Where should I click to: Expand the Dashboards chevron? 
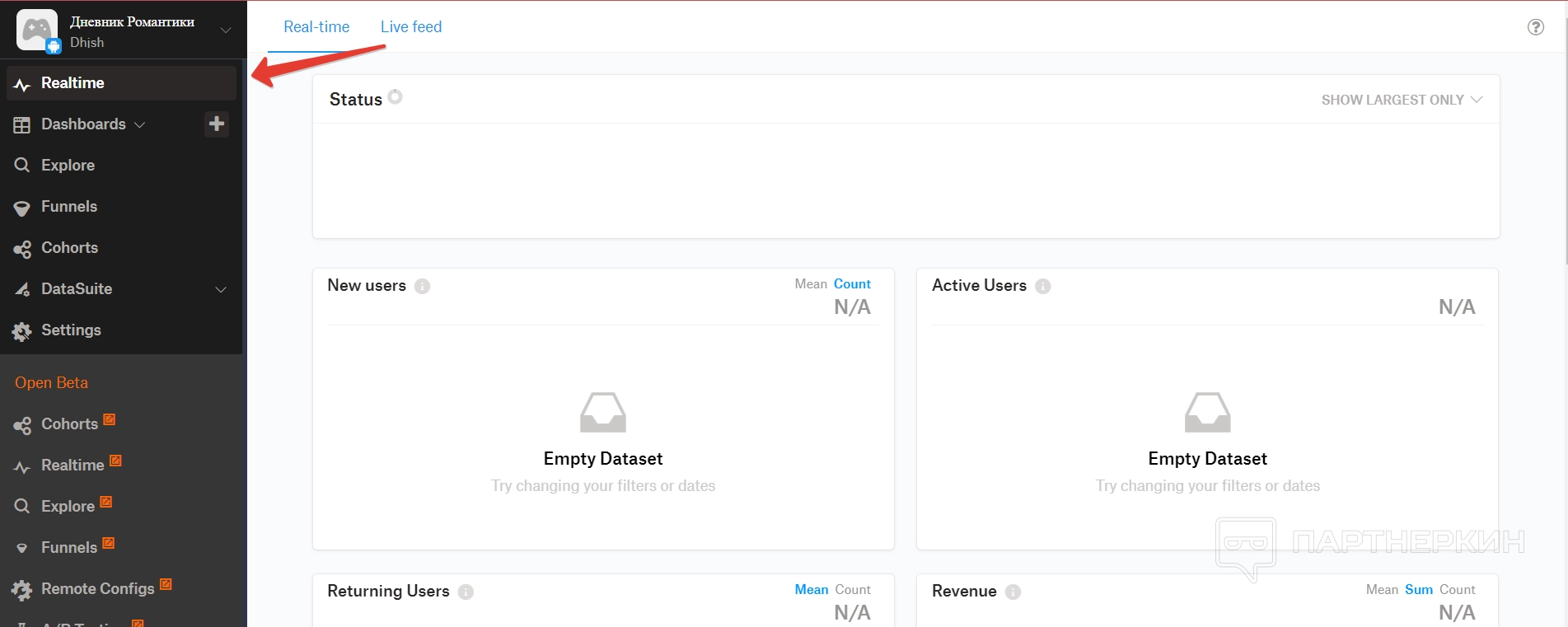tap(139, 125)
